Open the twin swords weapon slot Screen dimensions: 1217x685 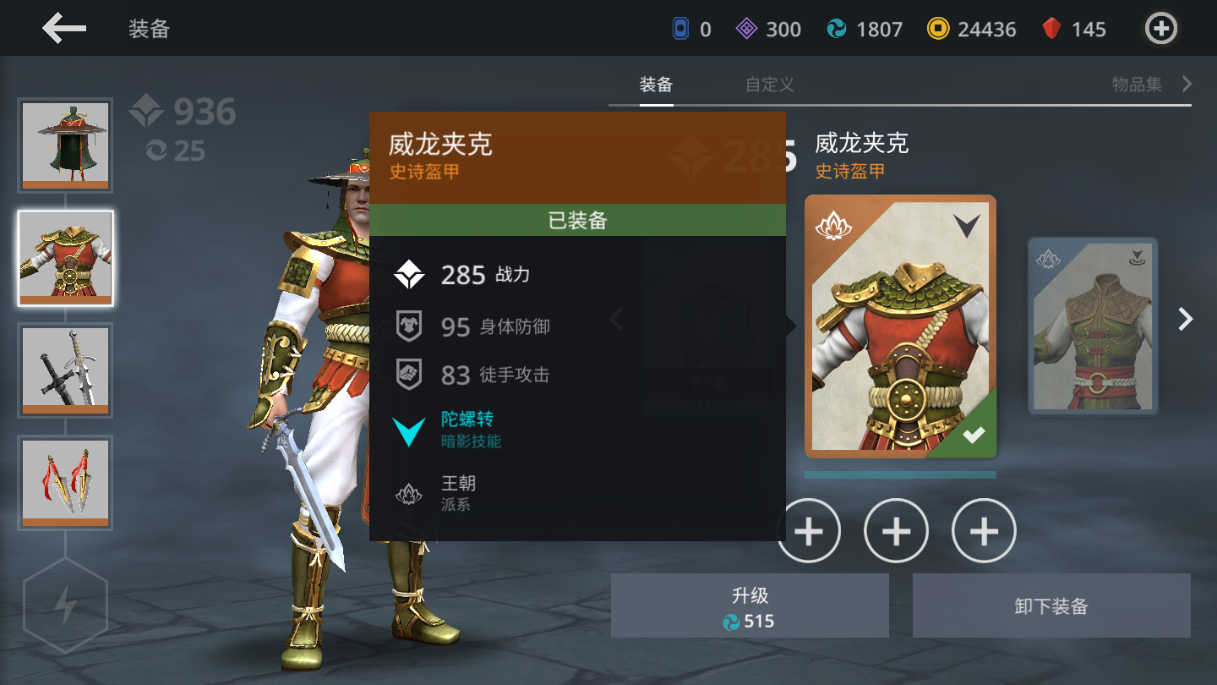[66, 370]
